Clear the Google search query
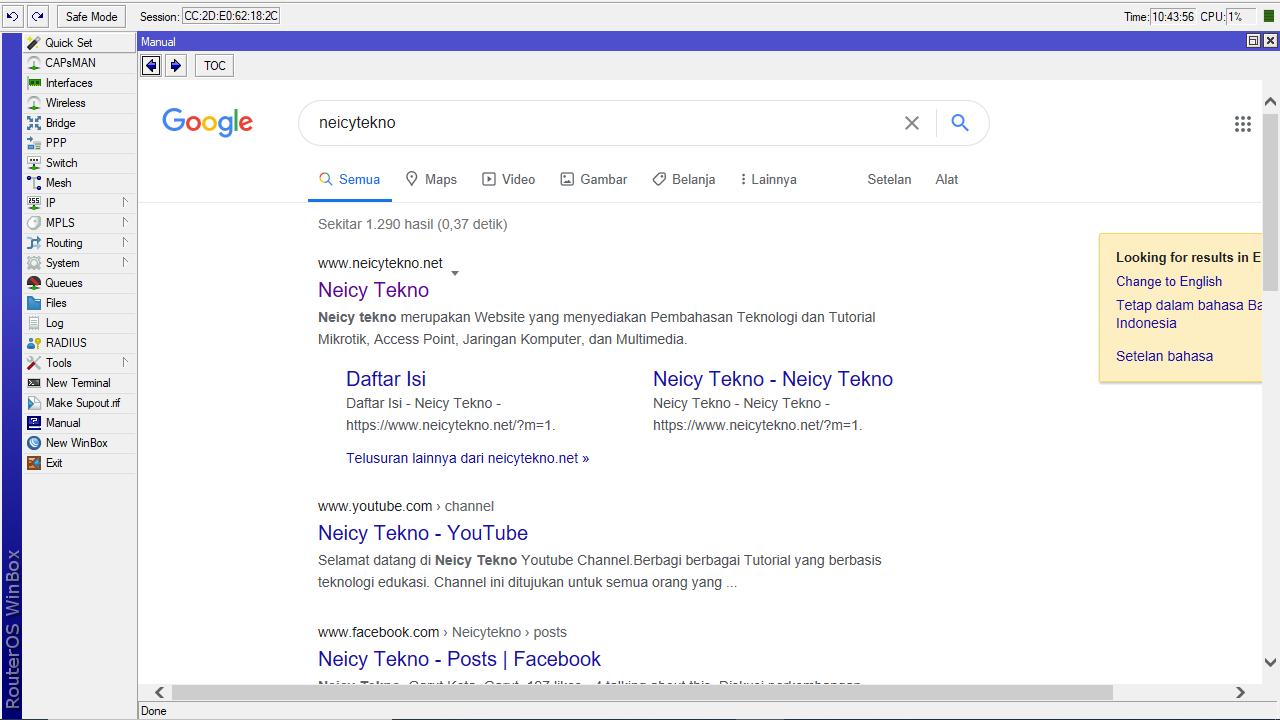Screen dimensions: 1280x720 click(912, 123)
